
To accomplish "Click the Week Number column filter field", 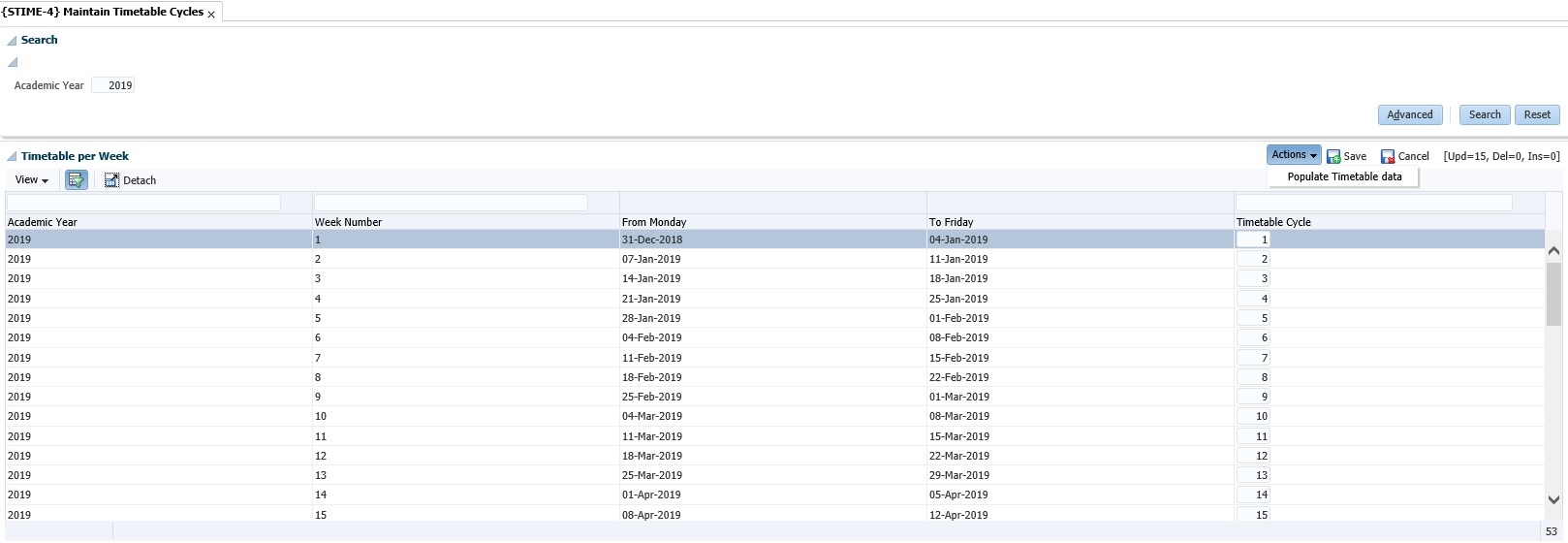I will coord(451,203).
